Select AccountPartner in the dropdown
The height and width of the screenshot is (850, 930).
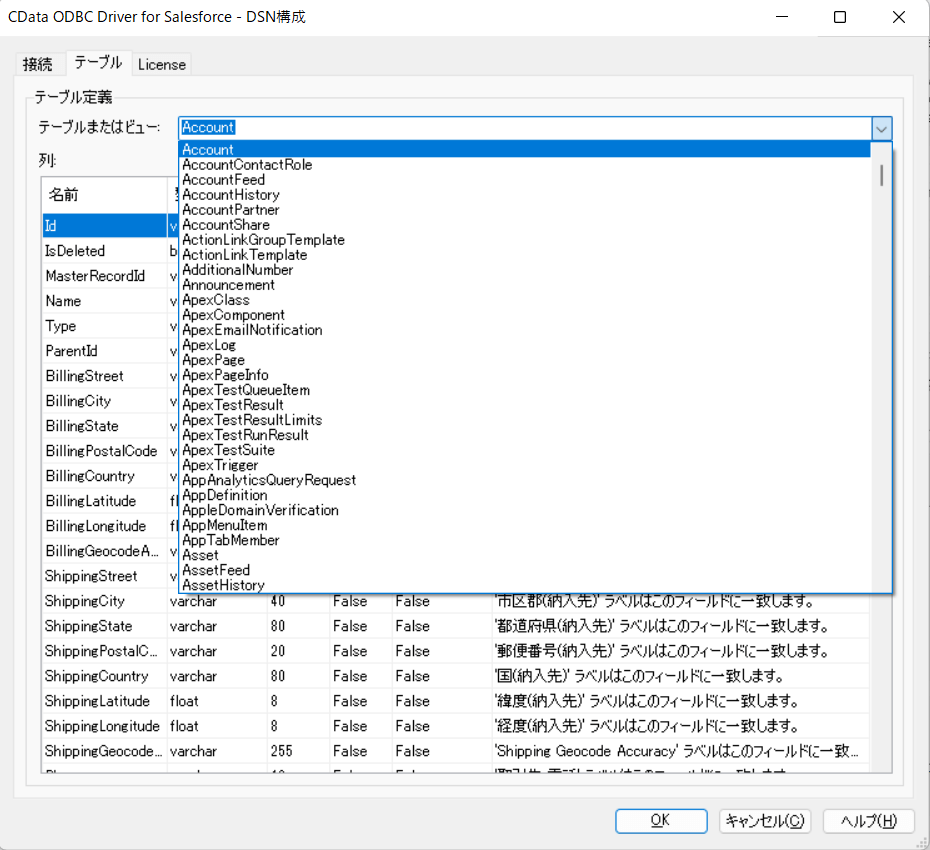[525, 210]
